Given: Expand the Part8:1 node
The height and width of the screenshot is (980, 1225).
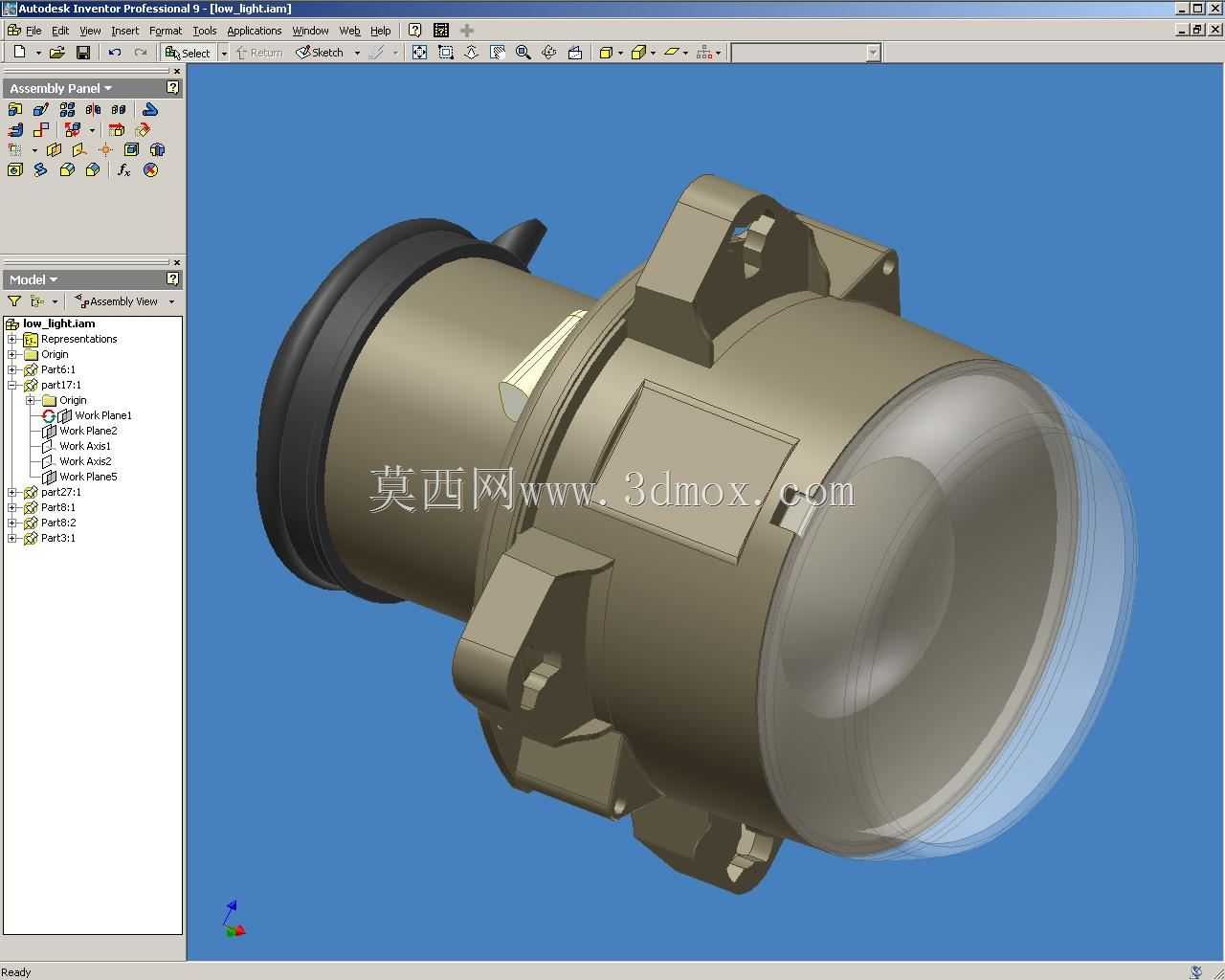Looking at the screenshot, I should coord(12,507).
